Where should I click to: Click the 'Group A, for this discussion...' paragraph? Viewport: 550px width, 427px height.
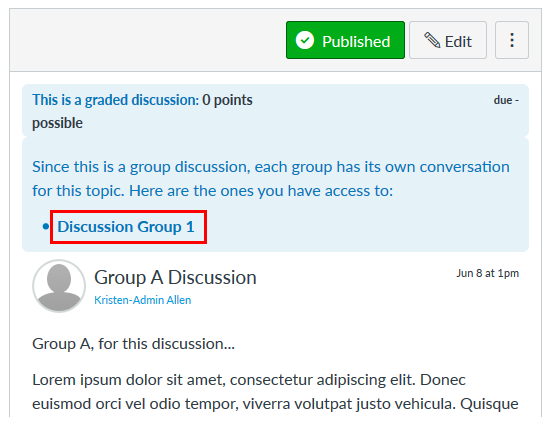pos(133,344)
